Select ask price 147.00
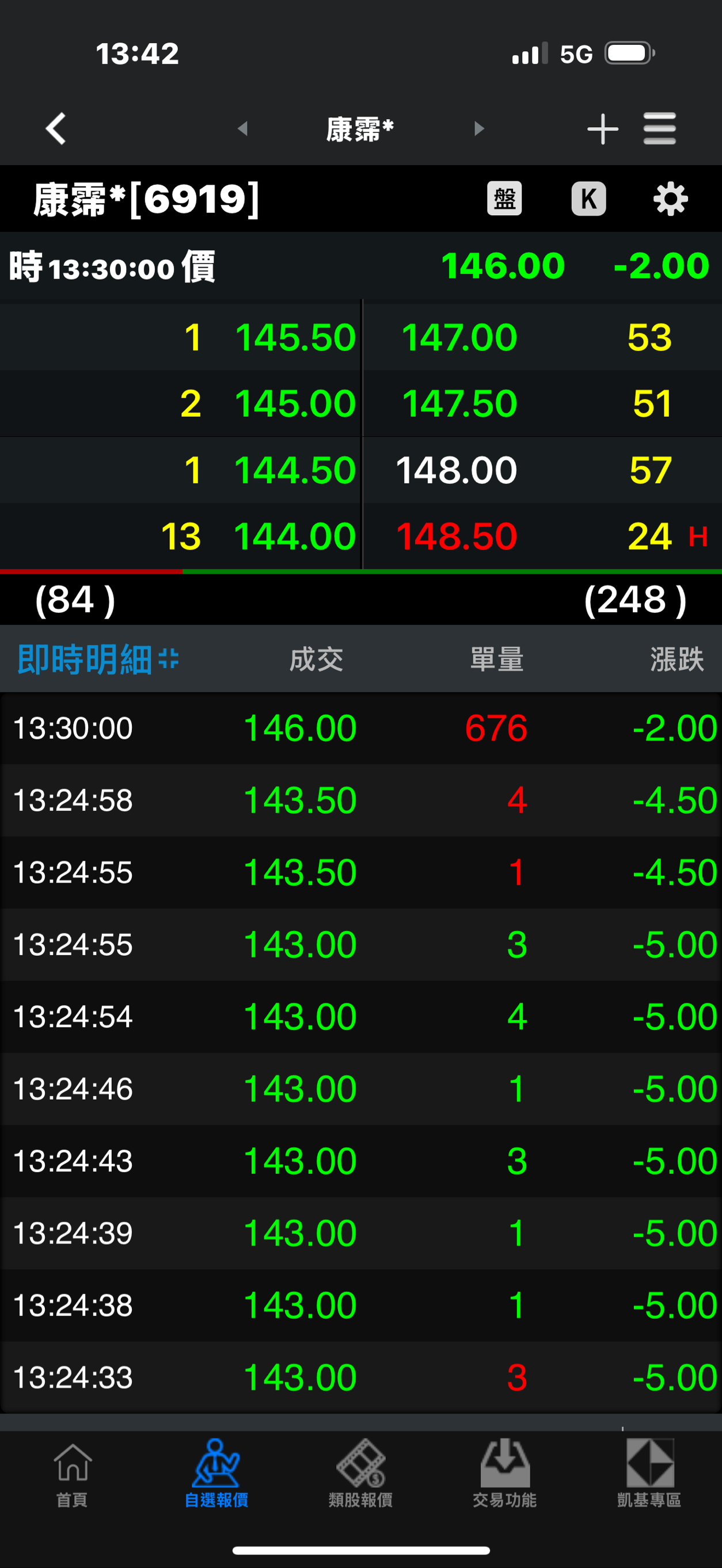 459,337
